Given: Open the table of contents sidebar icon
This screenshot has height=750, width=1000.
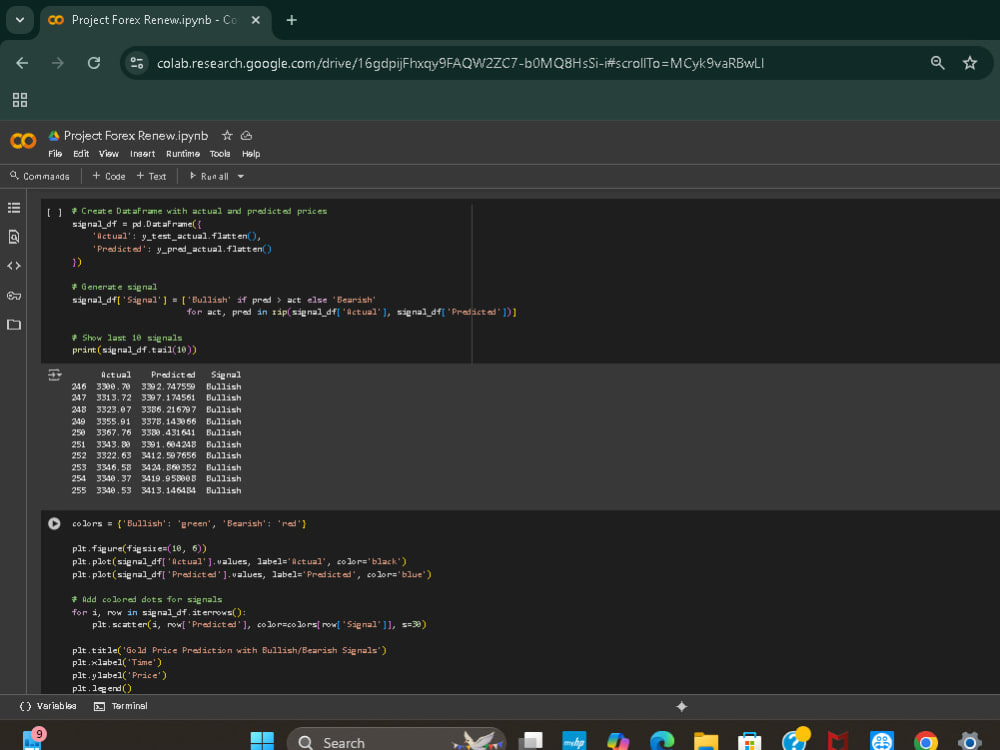Looking at the screenshot, I should tap(14, 208).
